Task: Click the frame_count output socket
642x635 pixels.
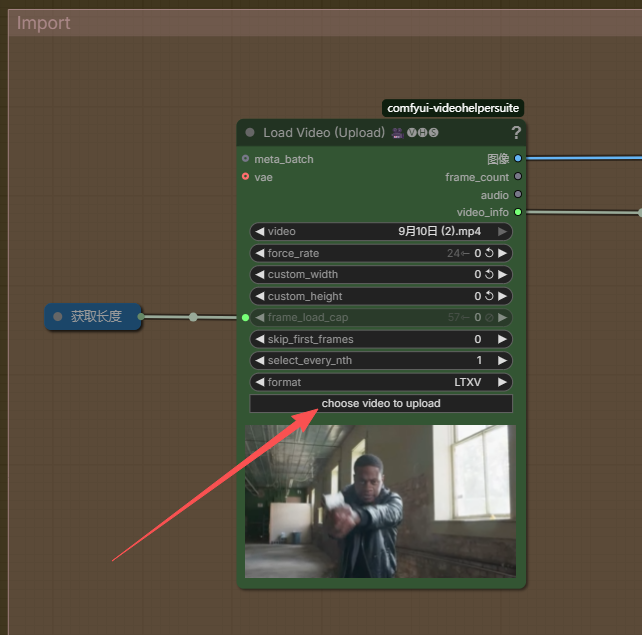Action: 518,176
